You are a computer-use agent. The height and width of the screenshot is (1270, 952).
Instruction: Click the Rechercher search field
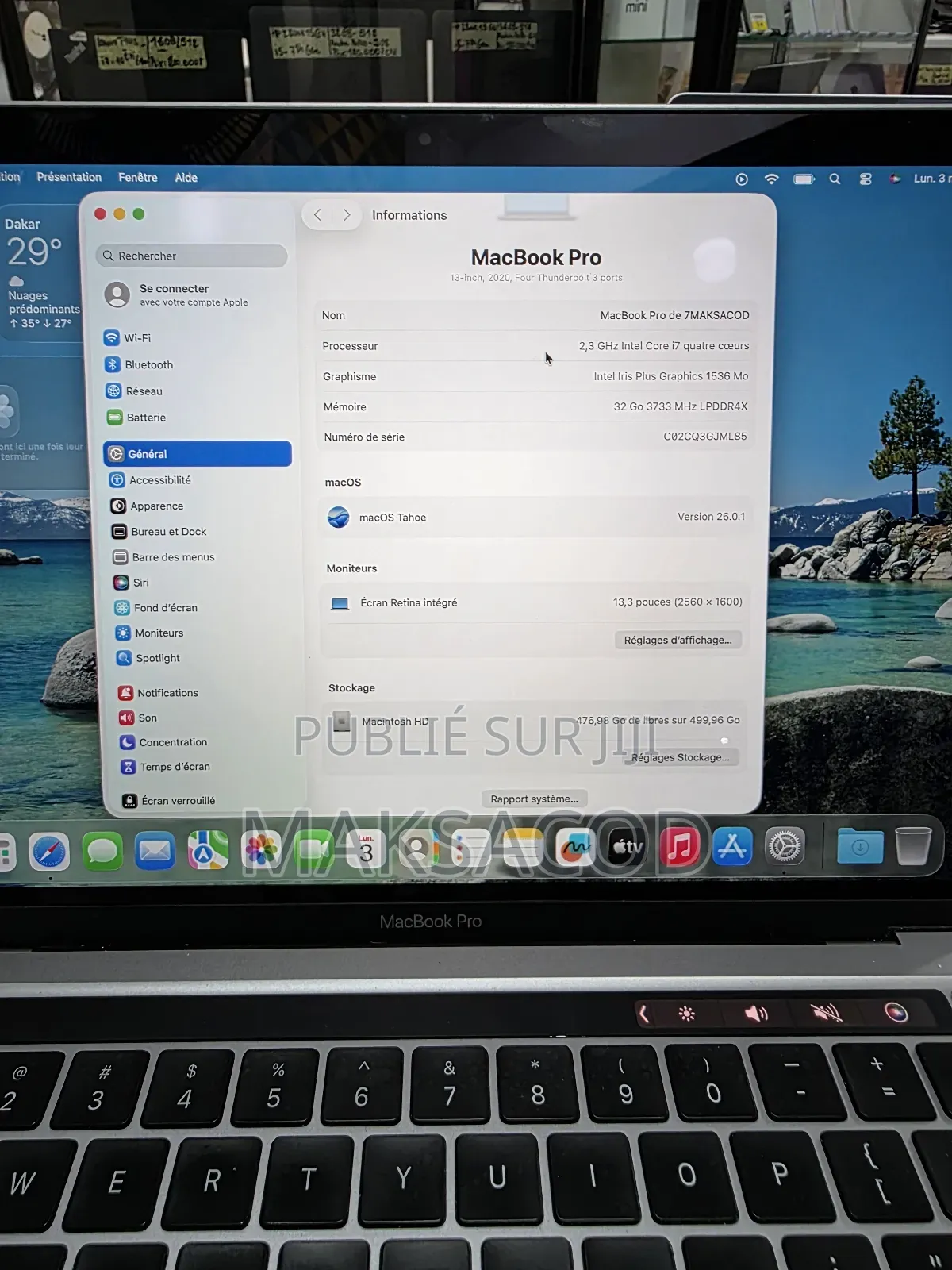coord(191,256)
